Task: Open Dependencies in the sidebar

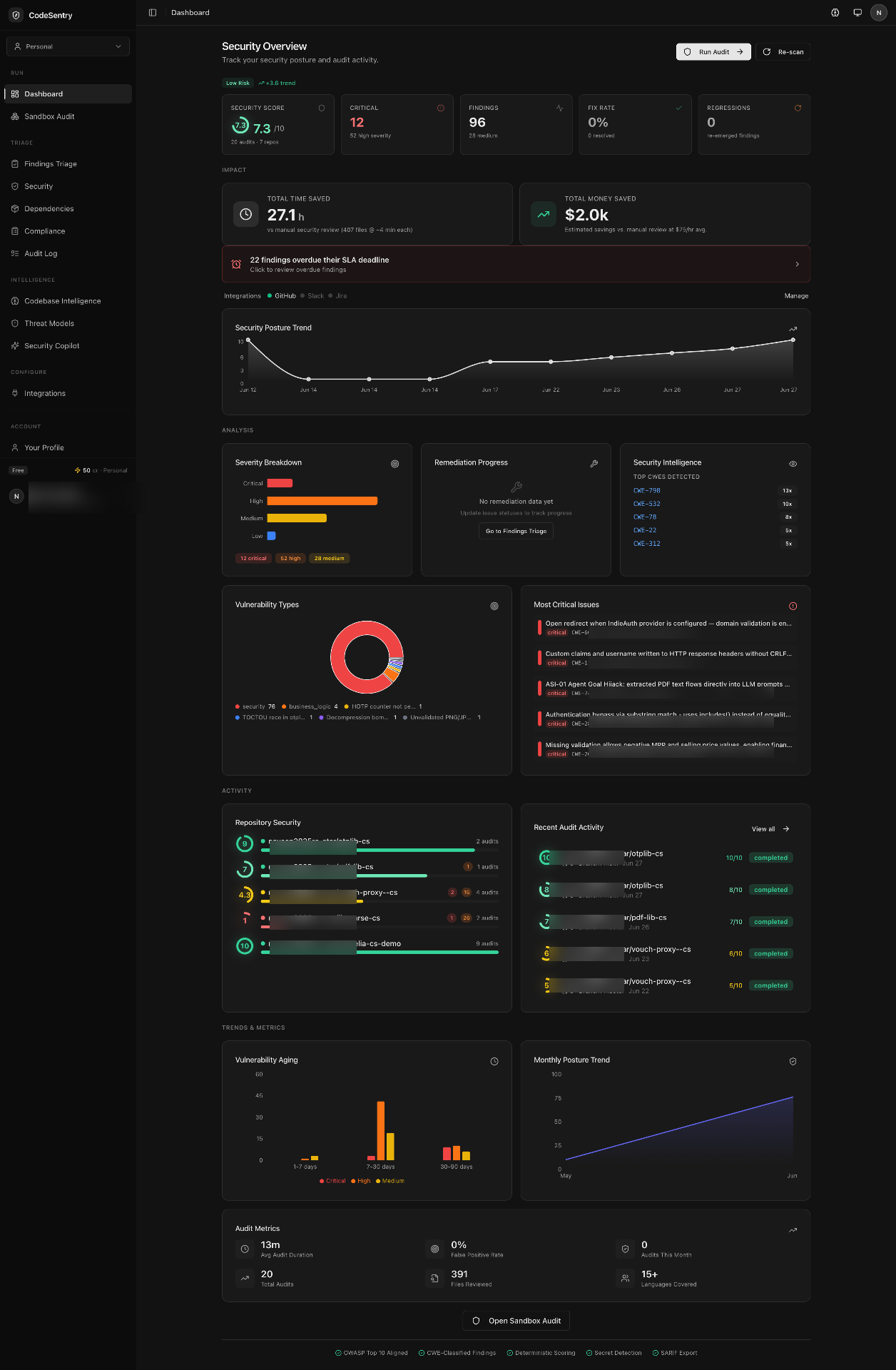Action: 68,209
